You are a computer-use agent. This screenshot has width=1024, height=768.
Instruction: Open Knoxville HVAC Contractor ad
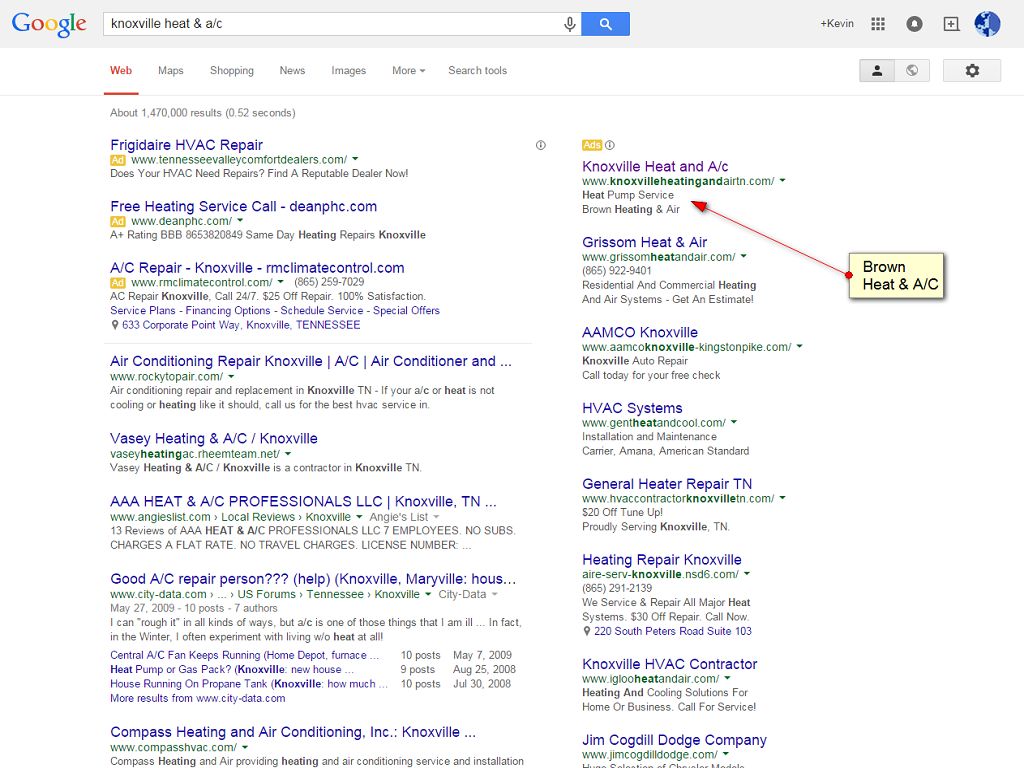pos(669,664)
